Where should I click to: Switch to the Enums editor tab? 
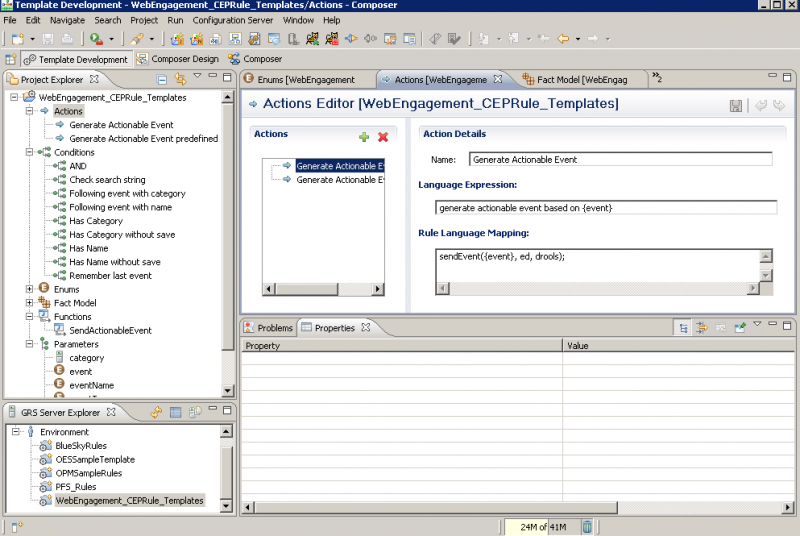(306, 80)
